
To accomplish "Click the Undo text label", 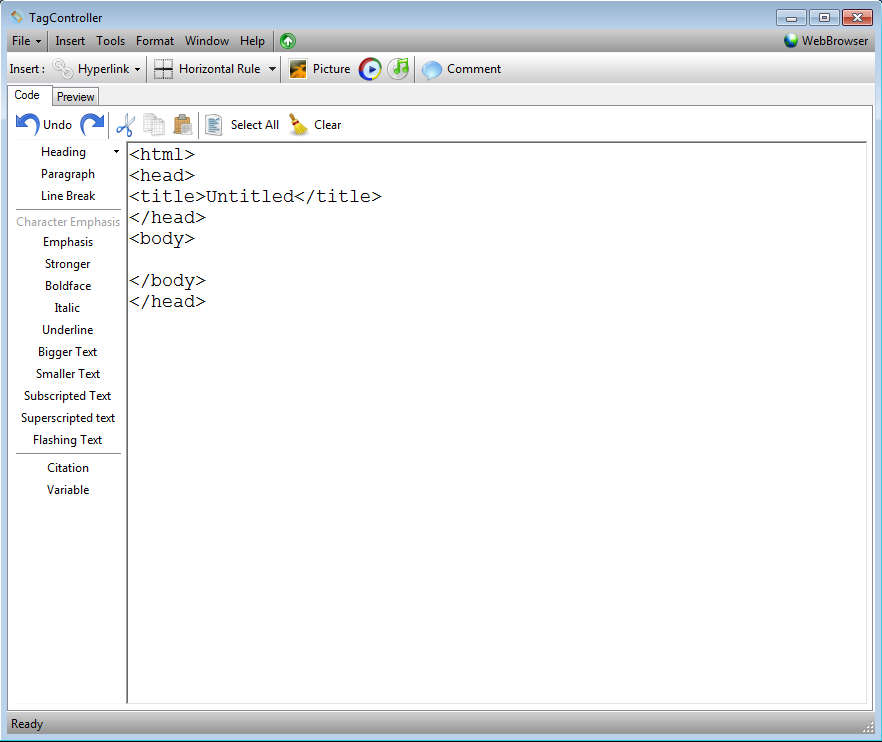I will 57,125.
